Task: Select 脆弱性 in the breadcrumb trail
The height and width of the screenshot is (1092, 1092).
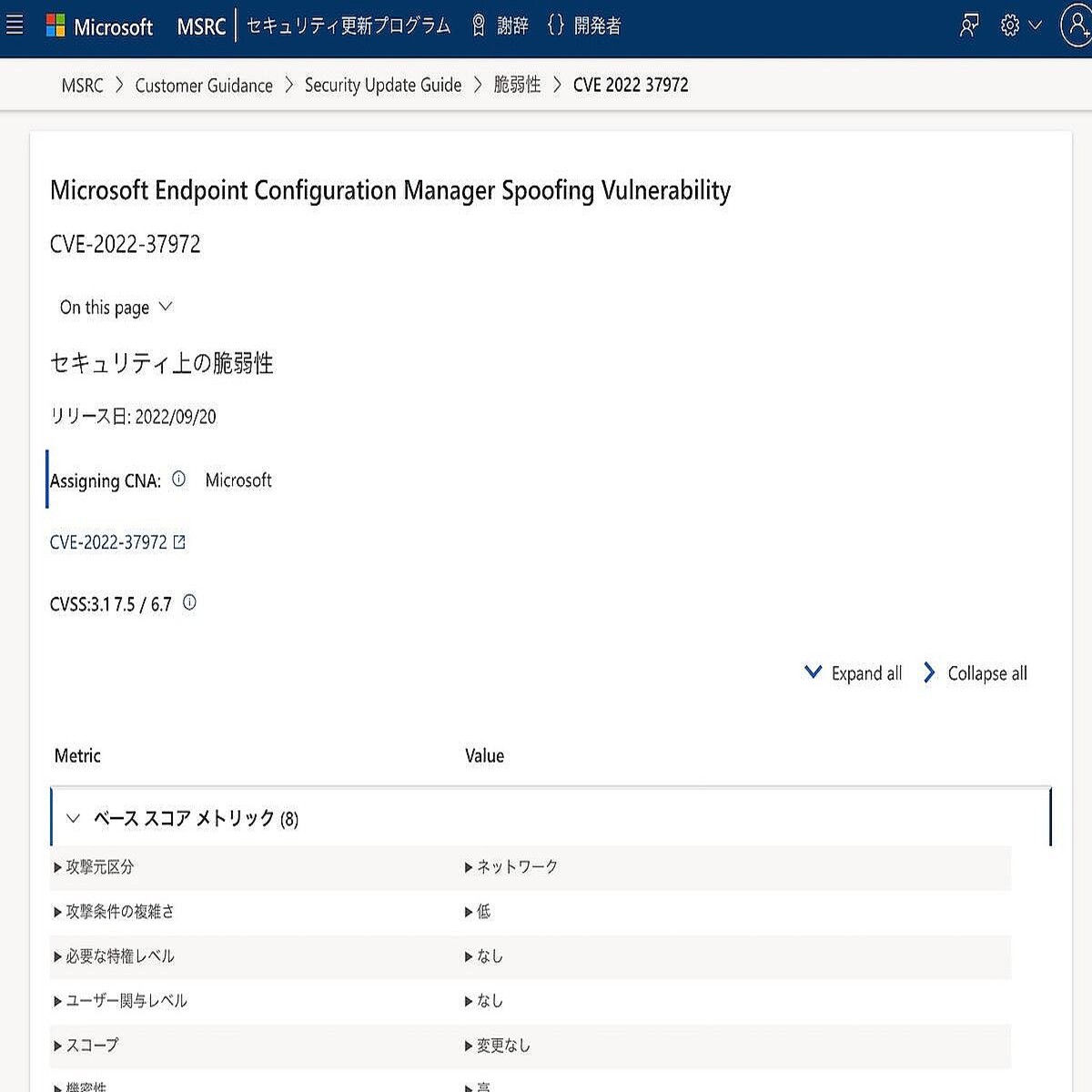Action: click(517, 85)
